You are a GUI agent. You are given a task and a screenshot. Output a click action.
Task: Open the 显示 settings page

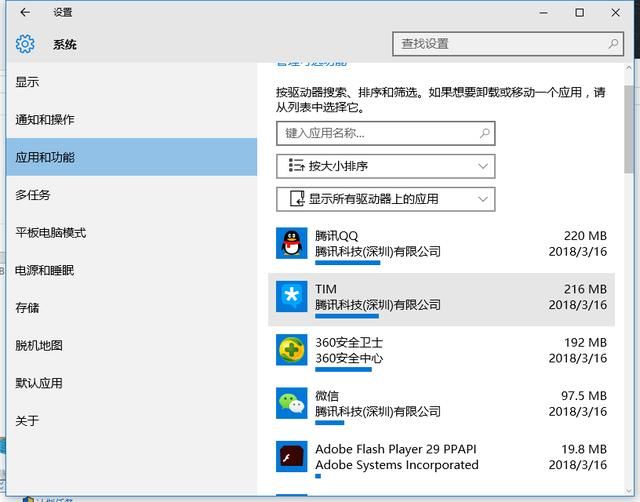click(131, 82)
